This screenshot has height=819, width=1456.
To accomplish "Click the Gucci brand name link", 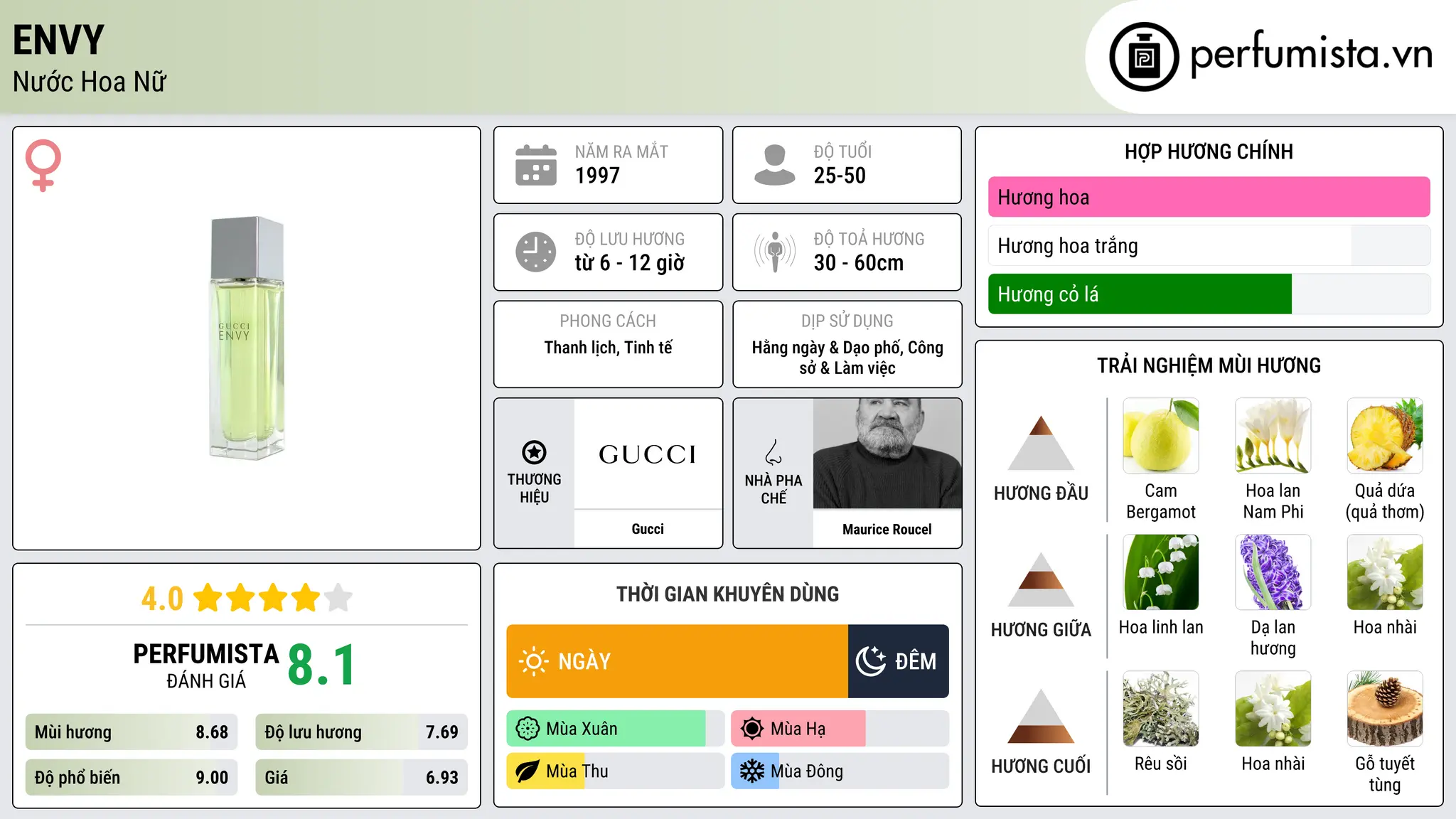I will (648, 529).
